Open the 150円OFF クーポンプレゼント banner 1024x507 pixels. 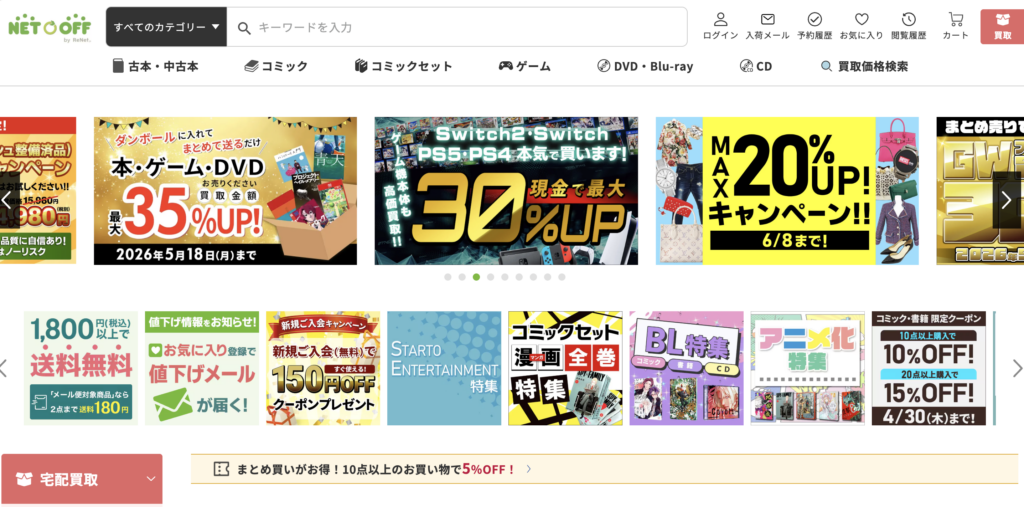tap(323, 368)
